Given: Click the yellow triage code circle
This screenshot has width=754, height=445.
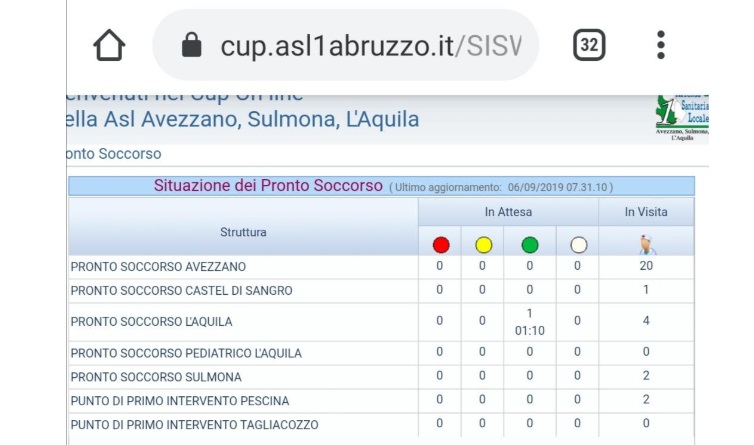Looking at the screenshot, I should tap(483, 245).
